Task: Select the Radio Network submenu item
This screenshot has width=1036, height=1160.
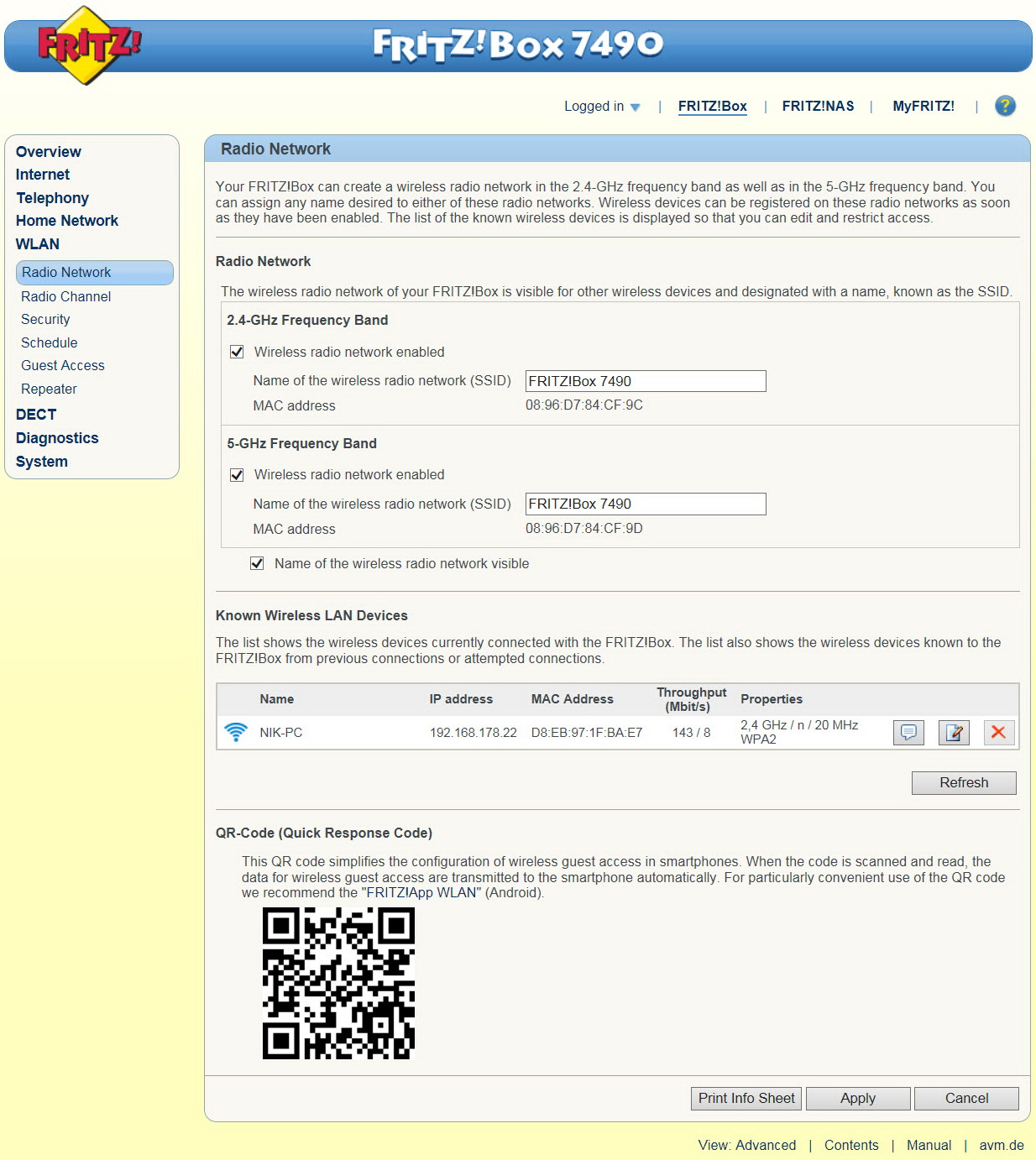Action: click(x=95, y=273)
